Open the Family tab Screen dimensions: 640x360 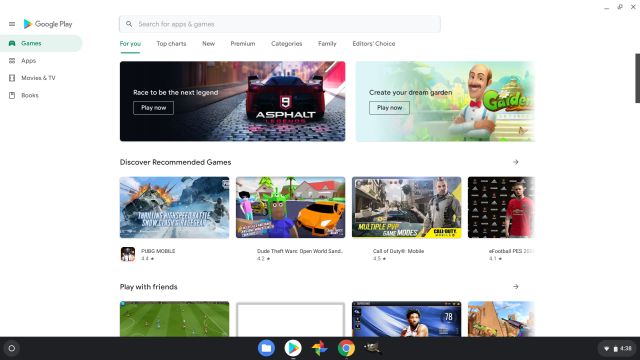tap(327, 44)
